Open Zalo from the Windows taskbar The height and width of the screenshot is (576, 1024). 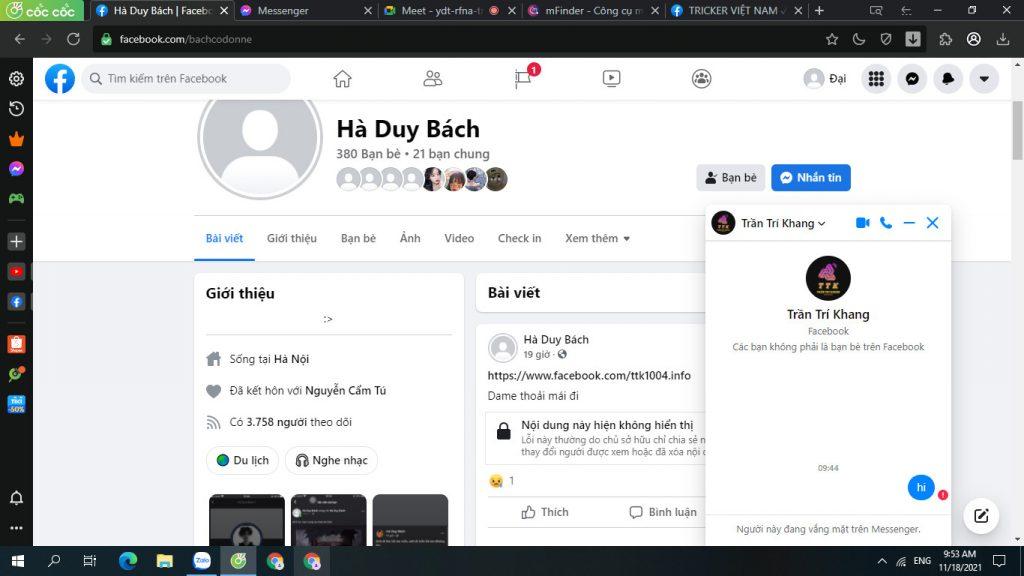(x=202, y=561)
